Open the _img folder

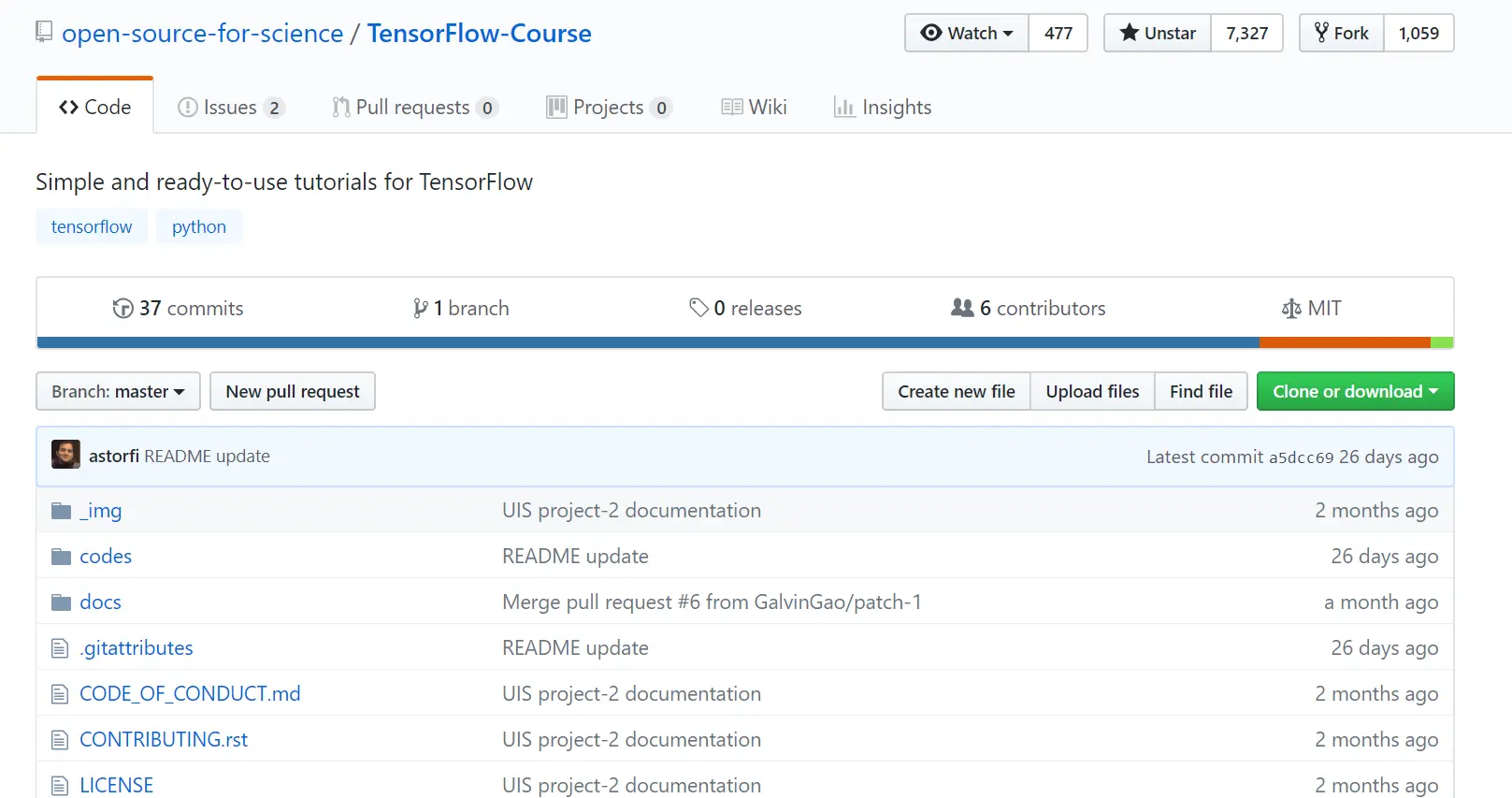[x=101, y=511]
